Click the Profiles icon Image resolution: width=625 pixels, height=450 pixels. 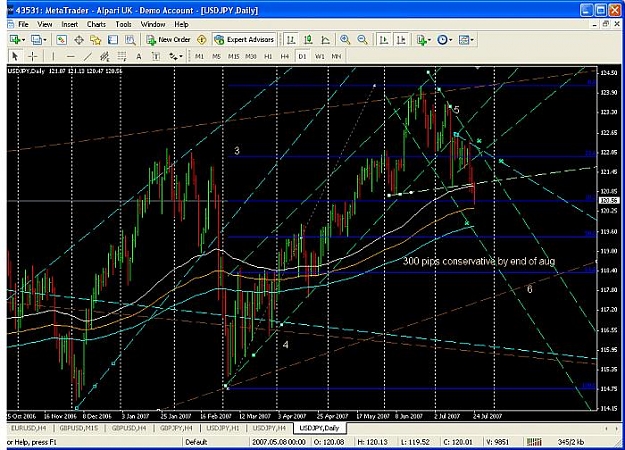click(x=36, y=39)
